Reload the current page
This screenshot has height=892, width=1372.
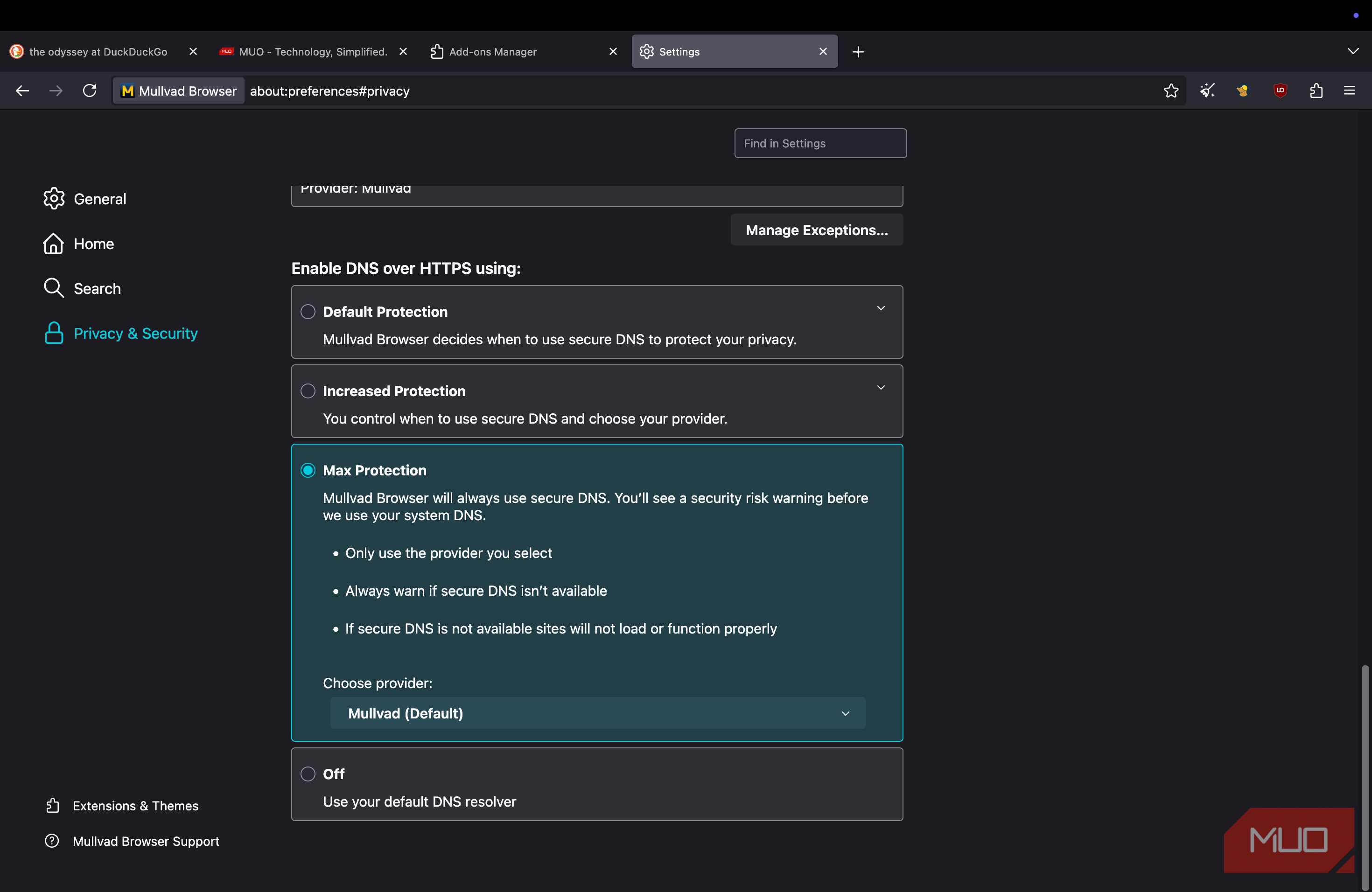tap(89, 91)
